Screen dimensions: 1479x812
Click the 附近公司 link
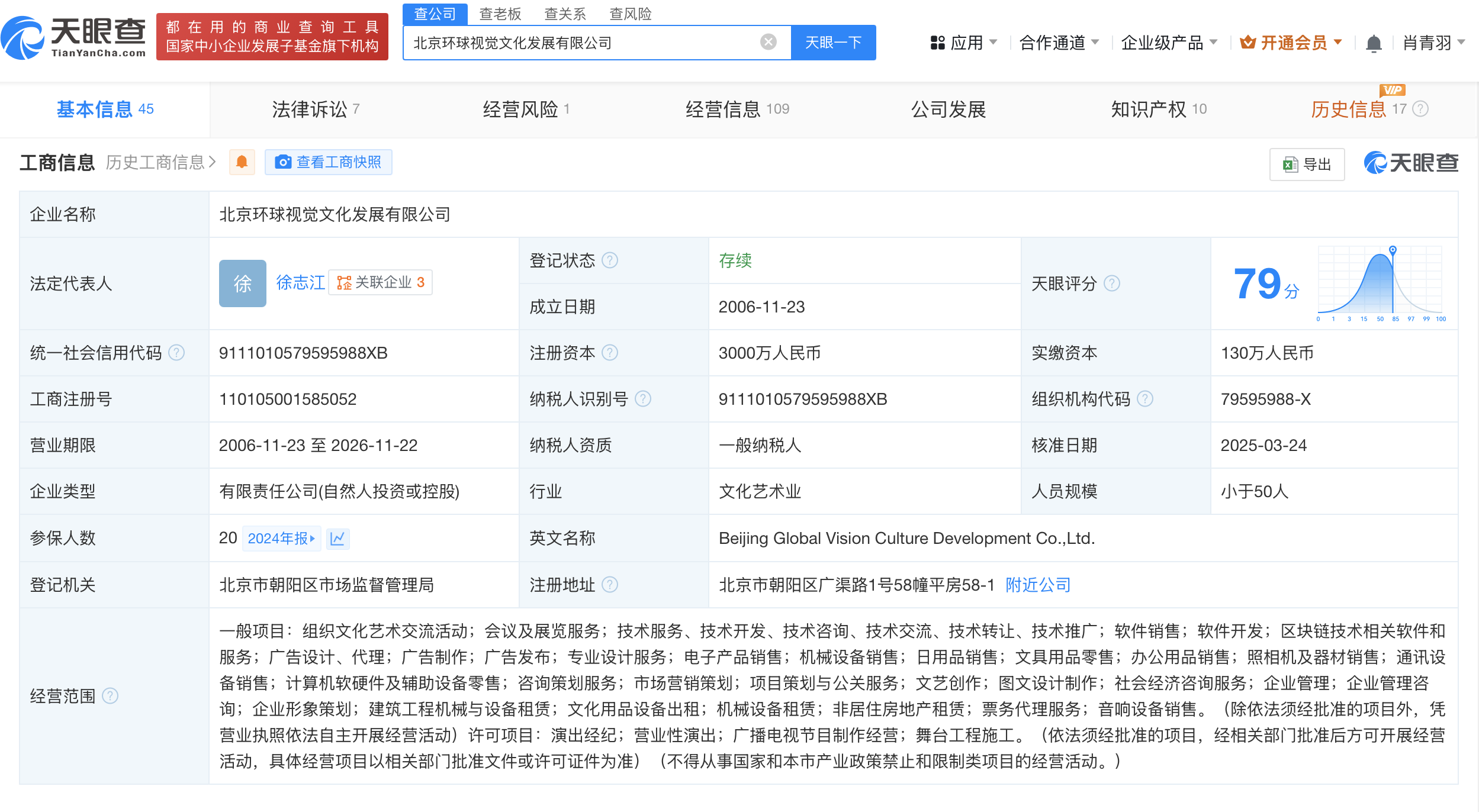click(x=1038, y=585)
